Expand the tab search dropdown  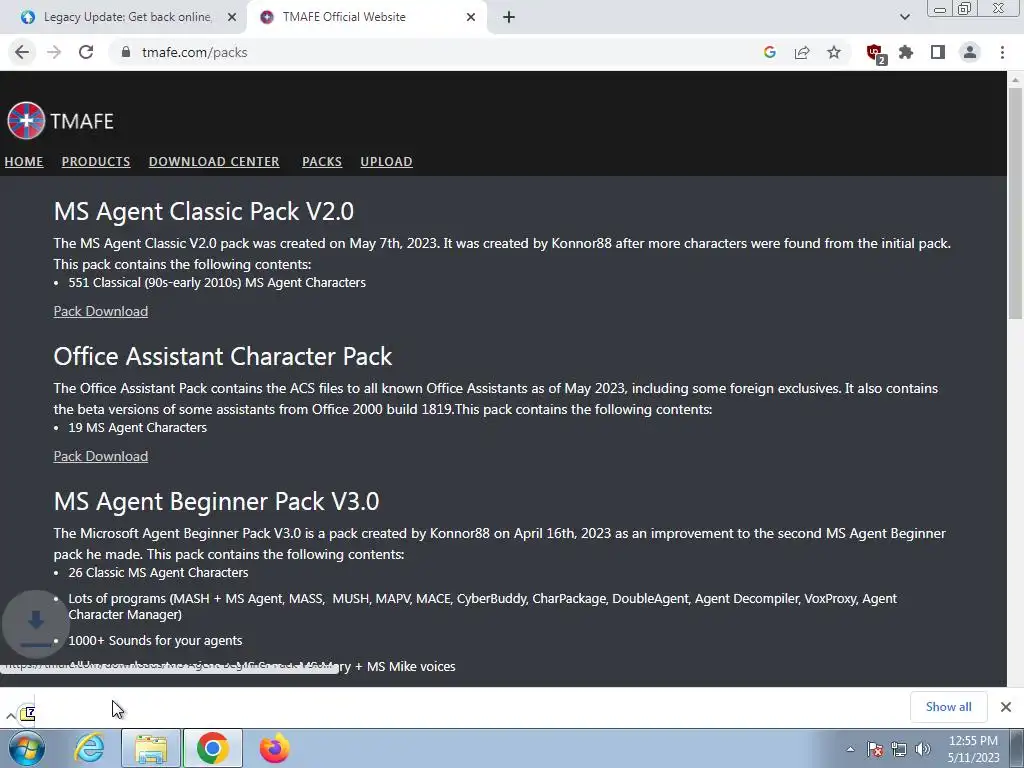904,17
